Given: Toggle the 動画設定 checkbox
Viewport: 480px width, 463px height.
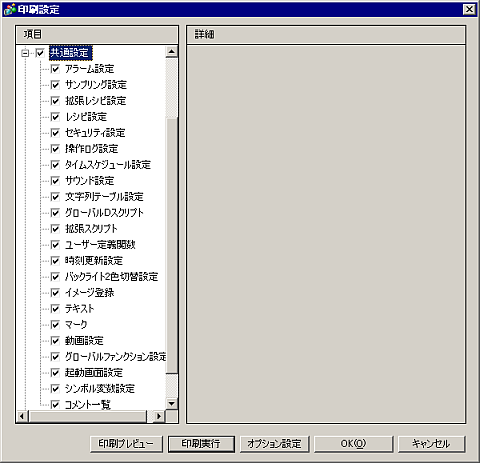Looking at the screenshot, I should click(x=55, y=341).
